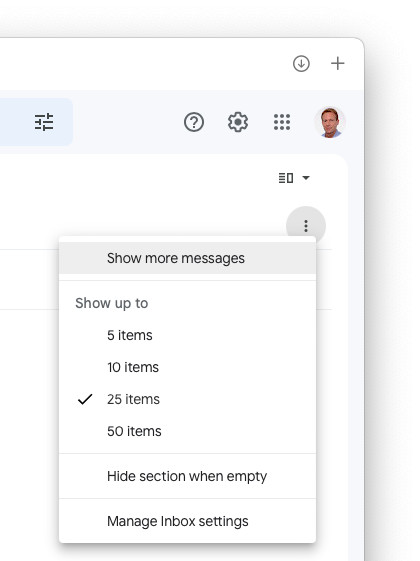This screenshot has height=561, width=420.
Task: Toggle split pane mode icon
Action: [x=286, y=178]
